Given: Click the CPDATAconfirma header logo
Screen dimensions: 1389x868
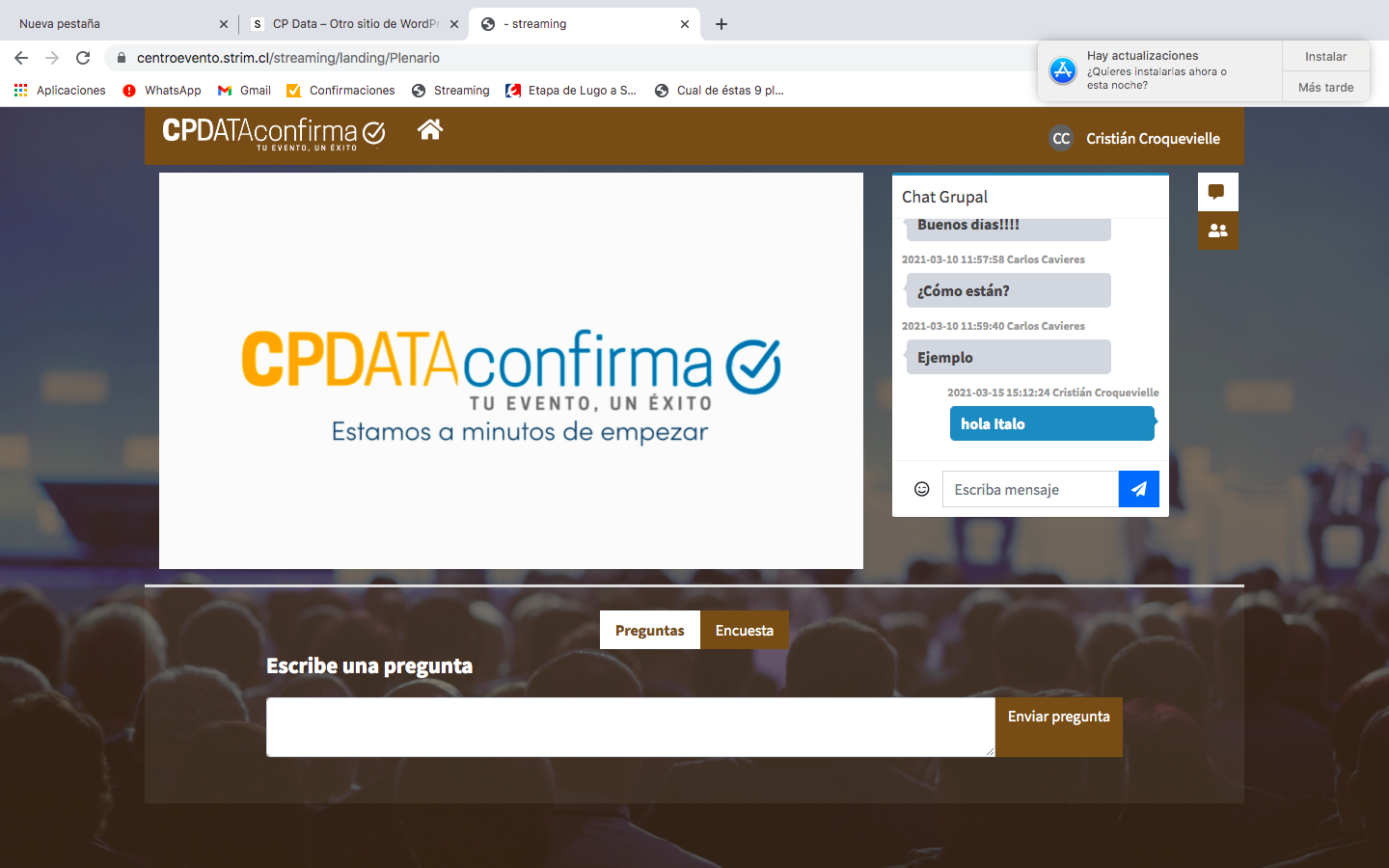Looking at the screenshot, I should 274,132.
